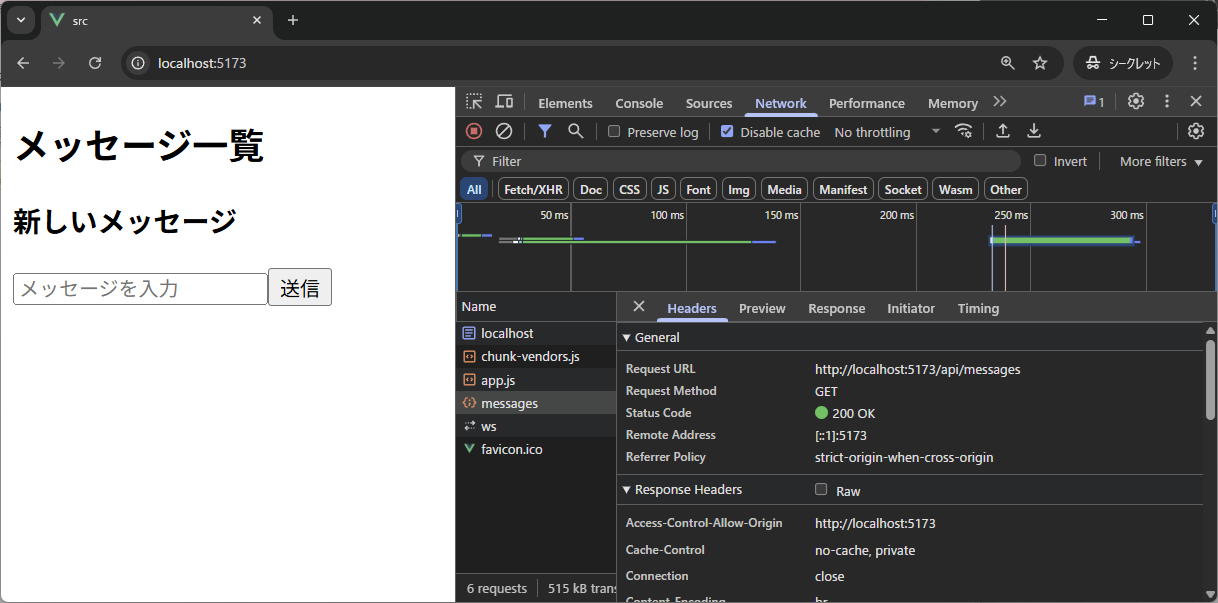Show more DevTools tabs chevron

pos(999,102)
